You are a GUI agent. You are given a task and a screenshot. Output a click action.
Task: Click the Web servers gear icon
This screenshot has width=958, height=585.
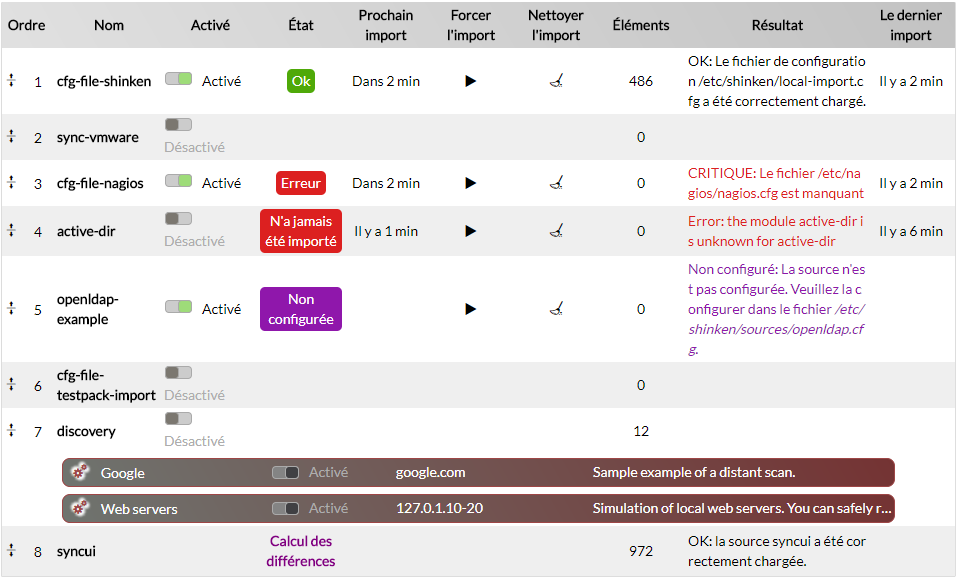pos(81,509)
